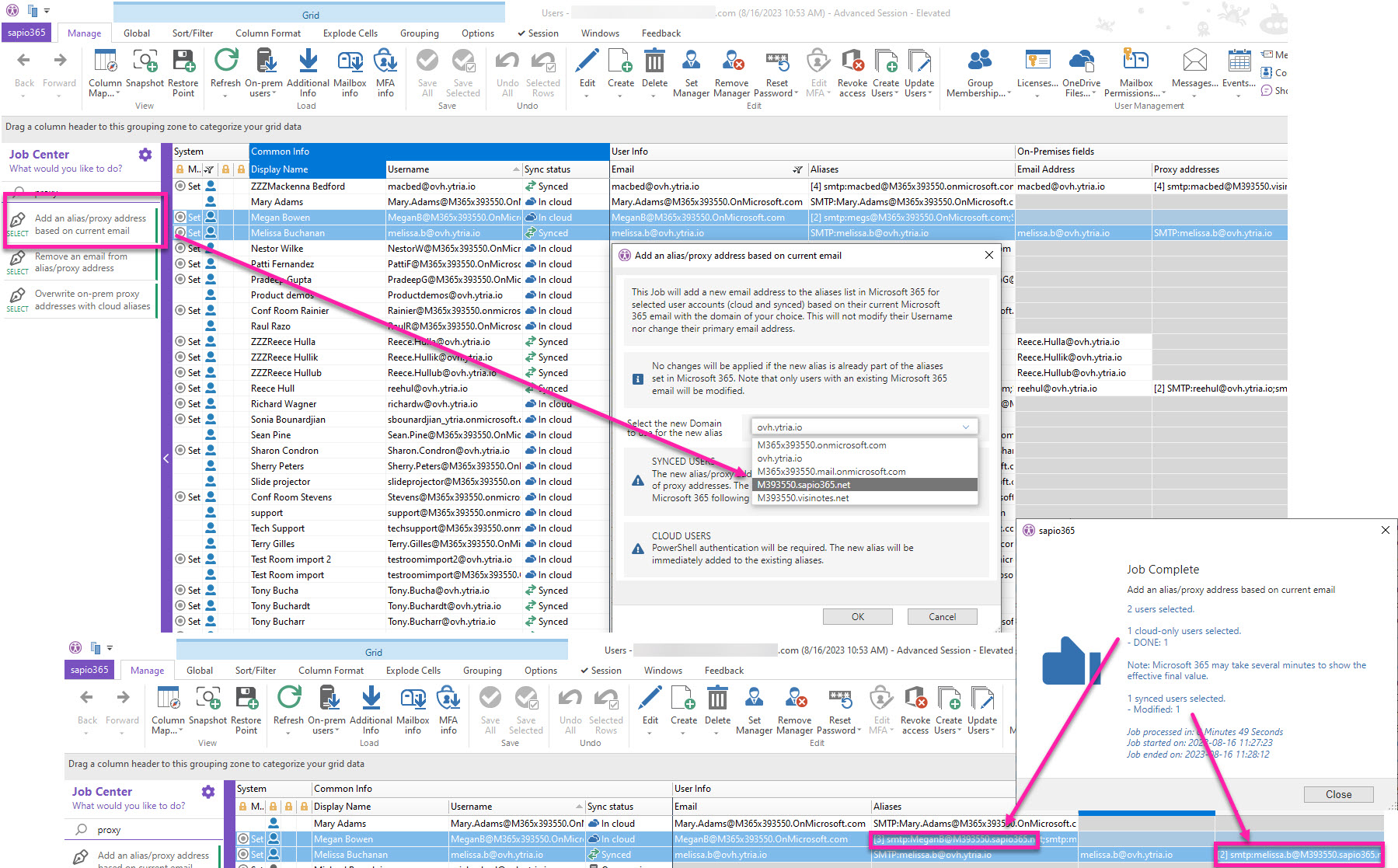Open Events in top window ribbon

(1239, 68)
